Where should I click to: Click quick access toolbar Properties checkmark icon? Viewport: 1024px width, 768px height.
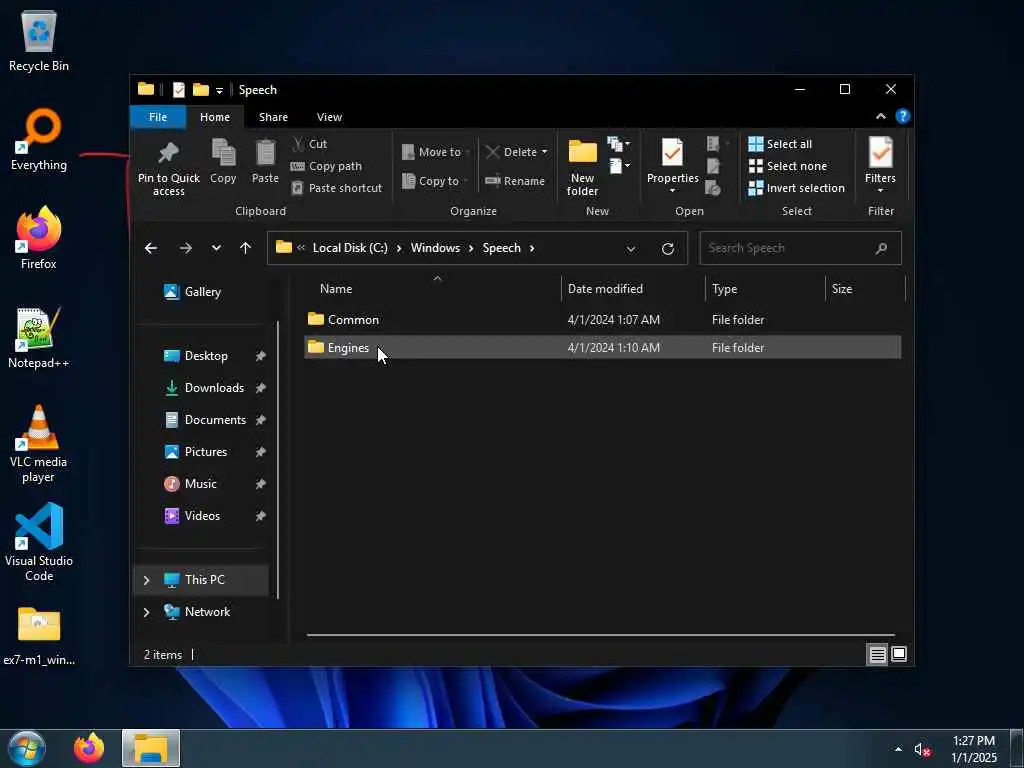coord(179,90)
